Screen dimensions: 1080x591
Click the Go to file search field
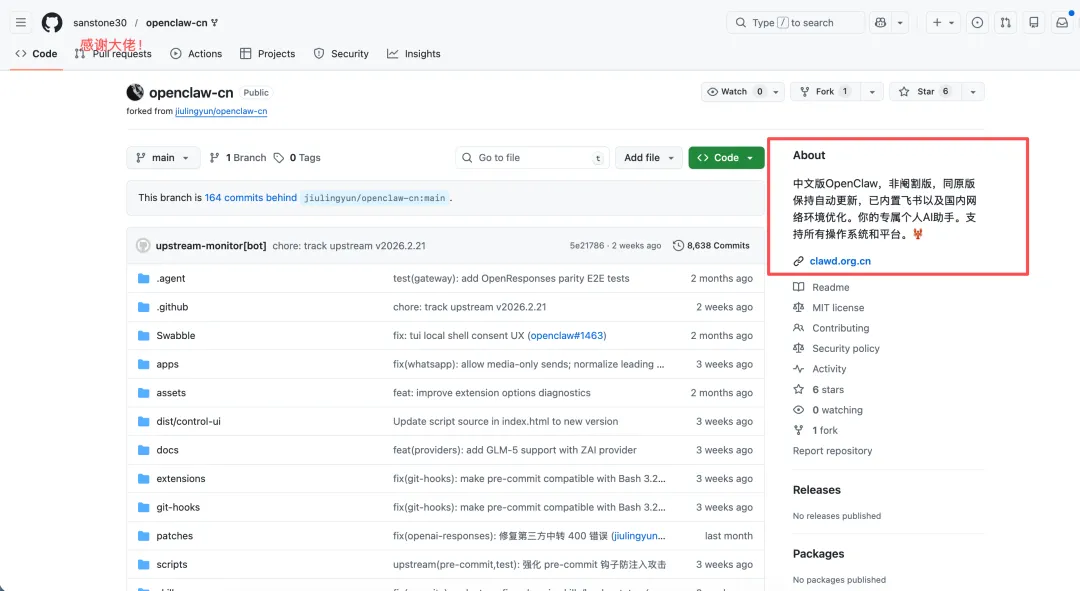532,158
